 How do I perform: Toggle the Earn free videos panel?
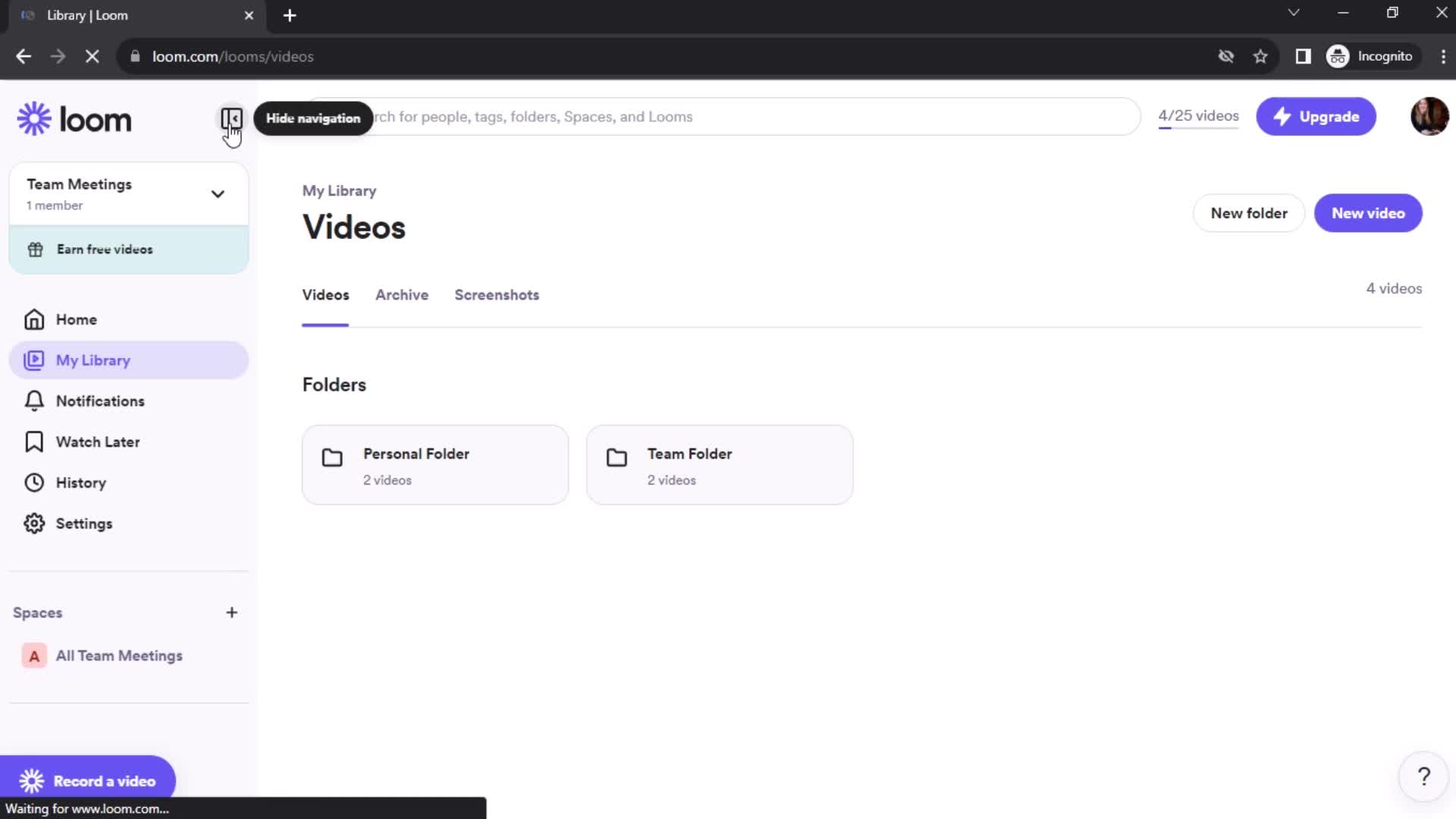(x=128, y=249)
